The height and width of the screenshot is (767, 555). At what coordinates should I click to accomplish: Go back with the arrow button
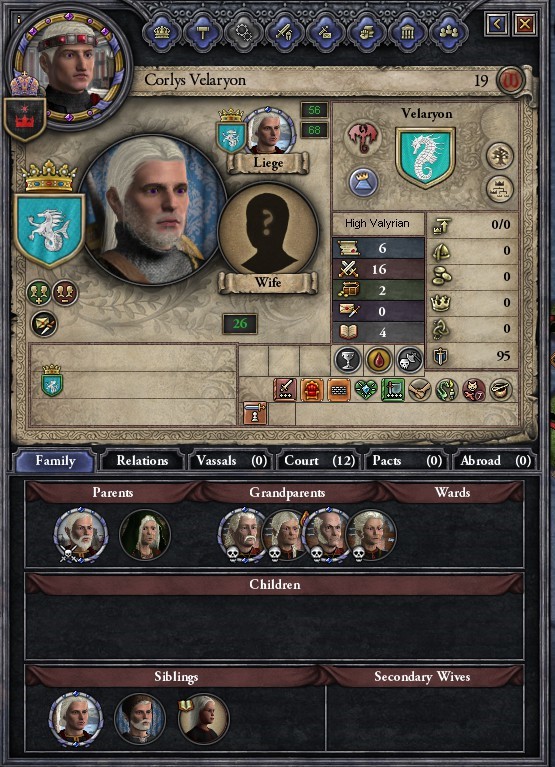pos(496,23)
